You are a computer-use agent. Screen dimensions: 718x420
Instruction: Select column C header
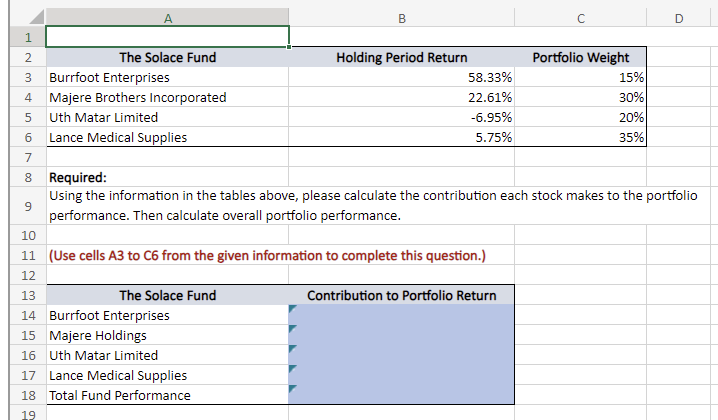click(x=581, y=18)
